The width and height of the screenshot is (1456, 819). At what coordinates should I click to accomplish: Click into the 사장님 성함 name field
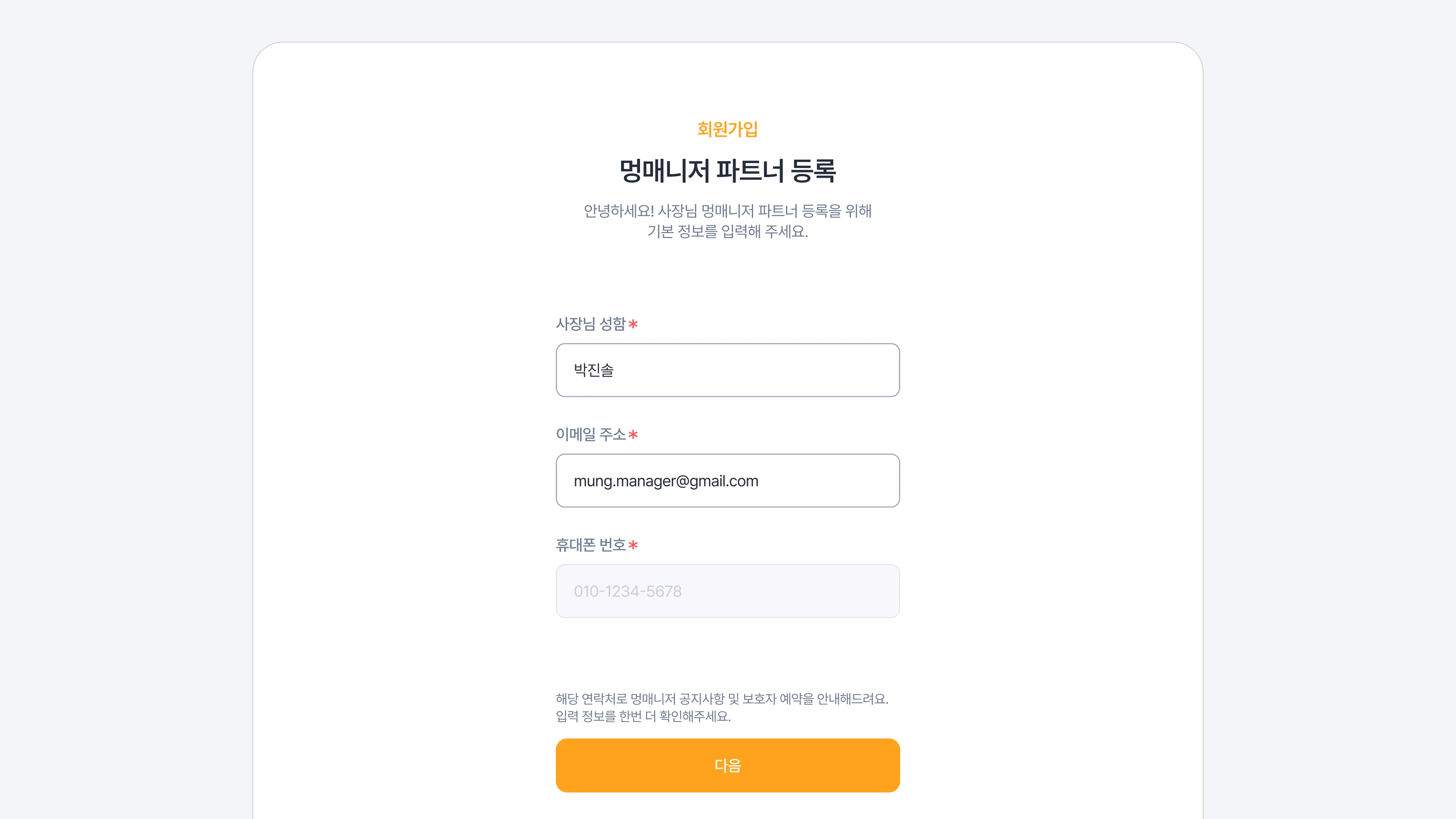click(728, 370)
